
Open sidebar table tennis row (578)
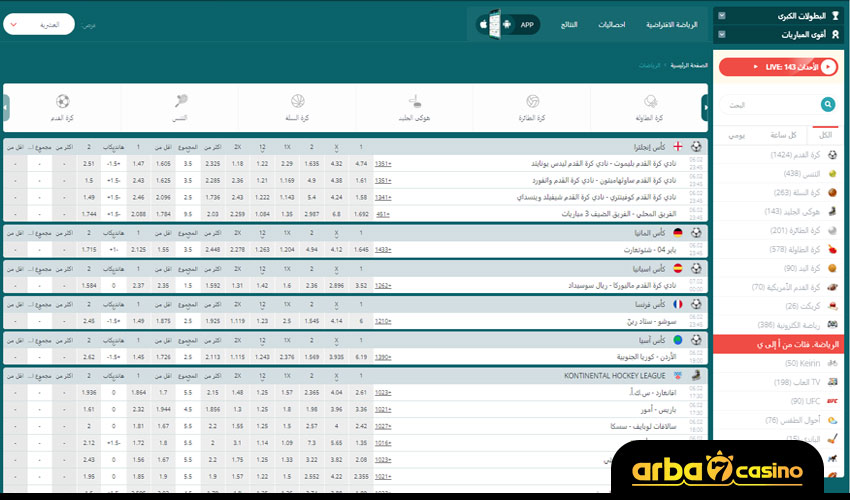coord(778,249)
